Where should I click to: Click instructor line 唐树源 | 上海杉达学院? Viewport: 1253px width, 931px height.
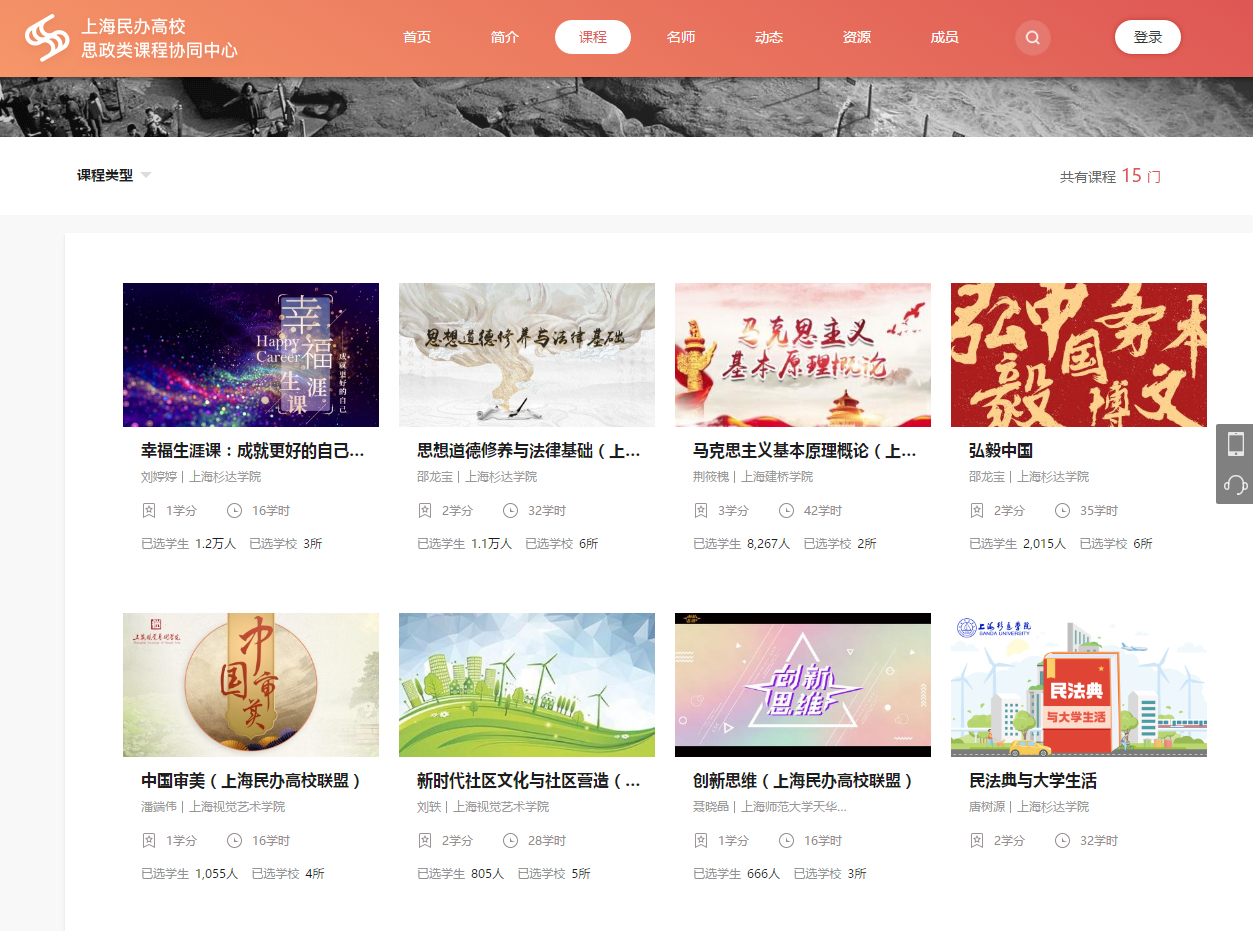(x=1029, y=807)
